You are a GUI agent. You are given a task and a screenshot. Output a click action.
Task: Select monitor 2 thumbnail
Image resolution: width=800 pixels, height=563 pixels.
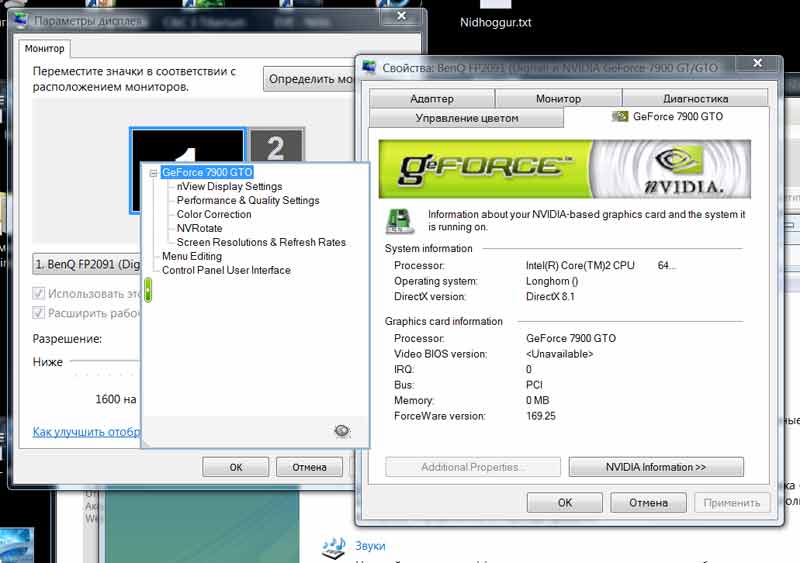(x=276, y=144)
